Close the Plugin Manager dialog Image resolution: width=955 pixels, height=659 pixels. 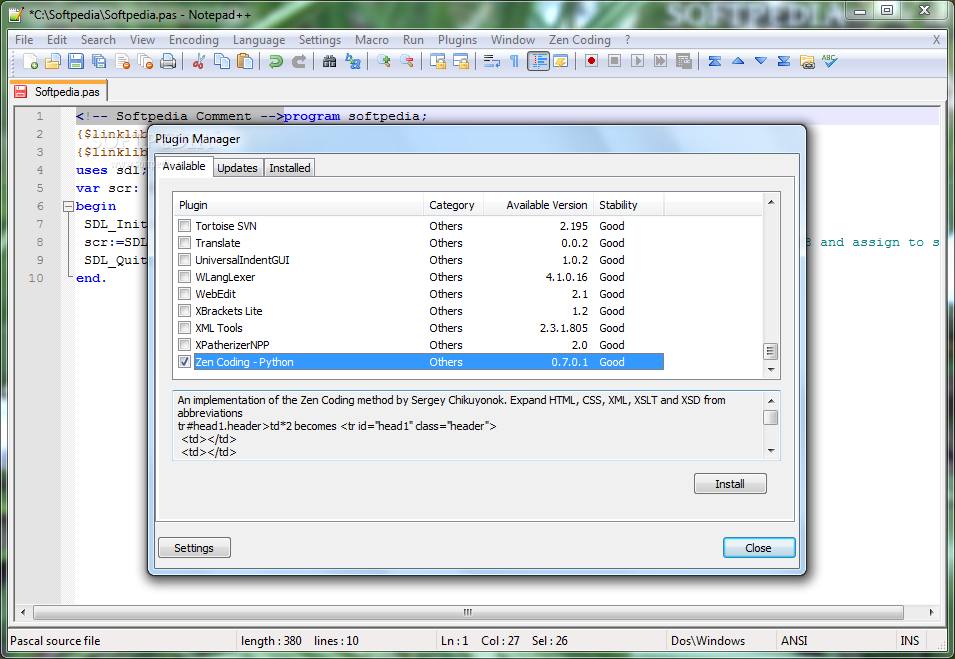[x=758, y=548]
